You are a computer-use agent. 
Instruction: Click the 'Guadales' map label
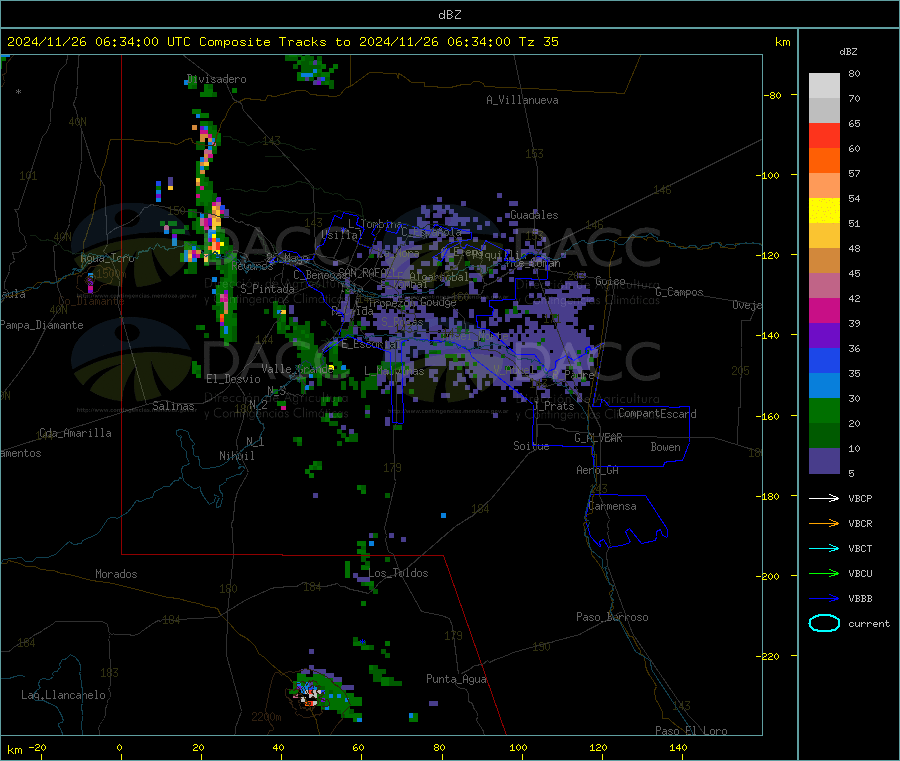coord(534,215)
